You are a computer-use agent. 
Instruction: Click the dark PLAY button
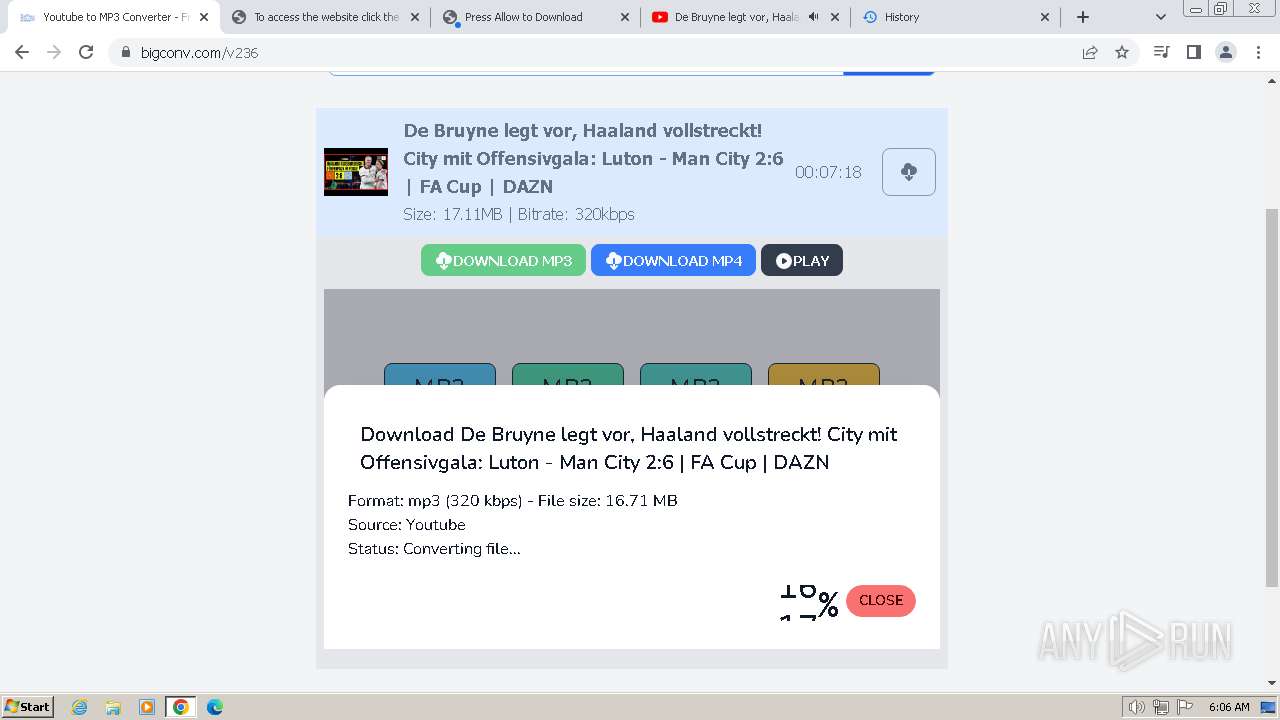tap(802, 260)
